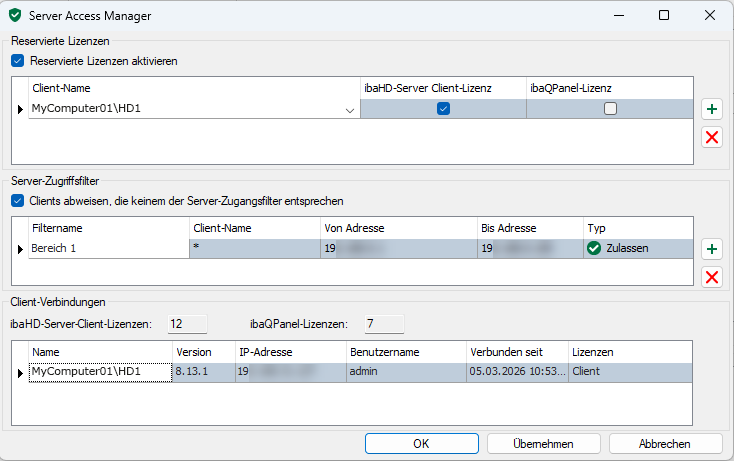This screenshot has height=461, width=734.
Task: Select the client connection row arrow indicator
Action: click(x=20, y=372)
